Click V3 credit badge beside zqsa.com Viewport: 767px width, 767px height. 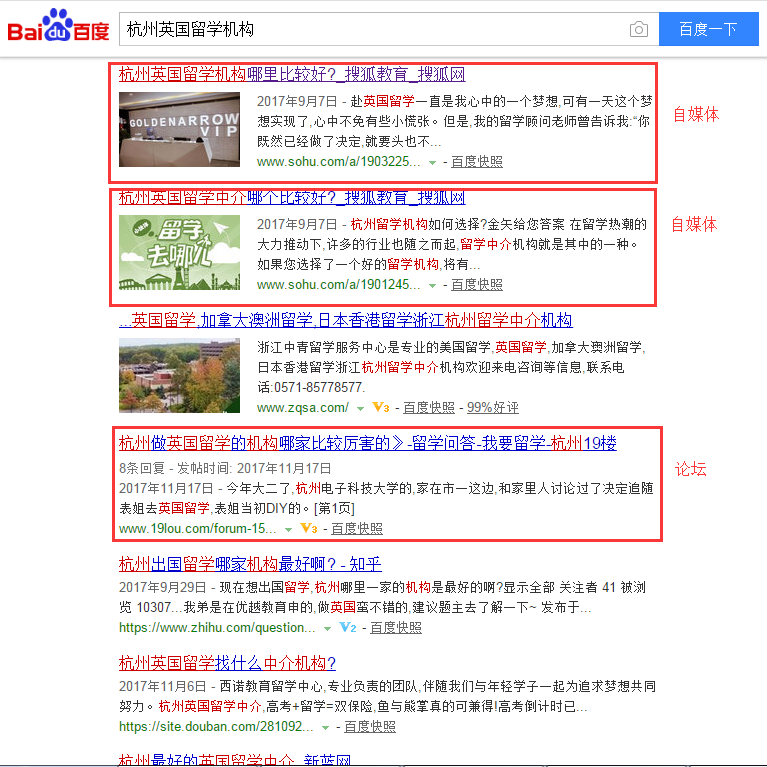[x=381, y=407]
